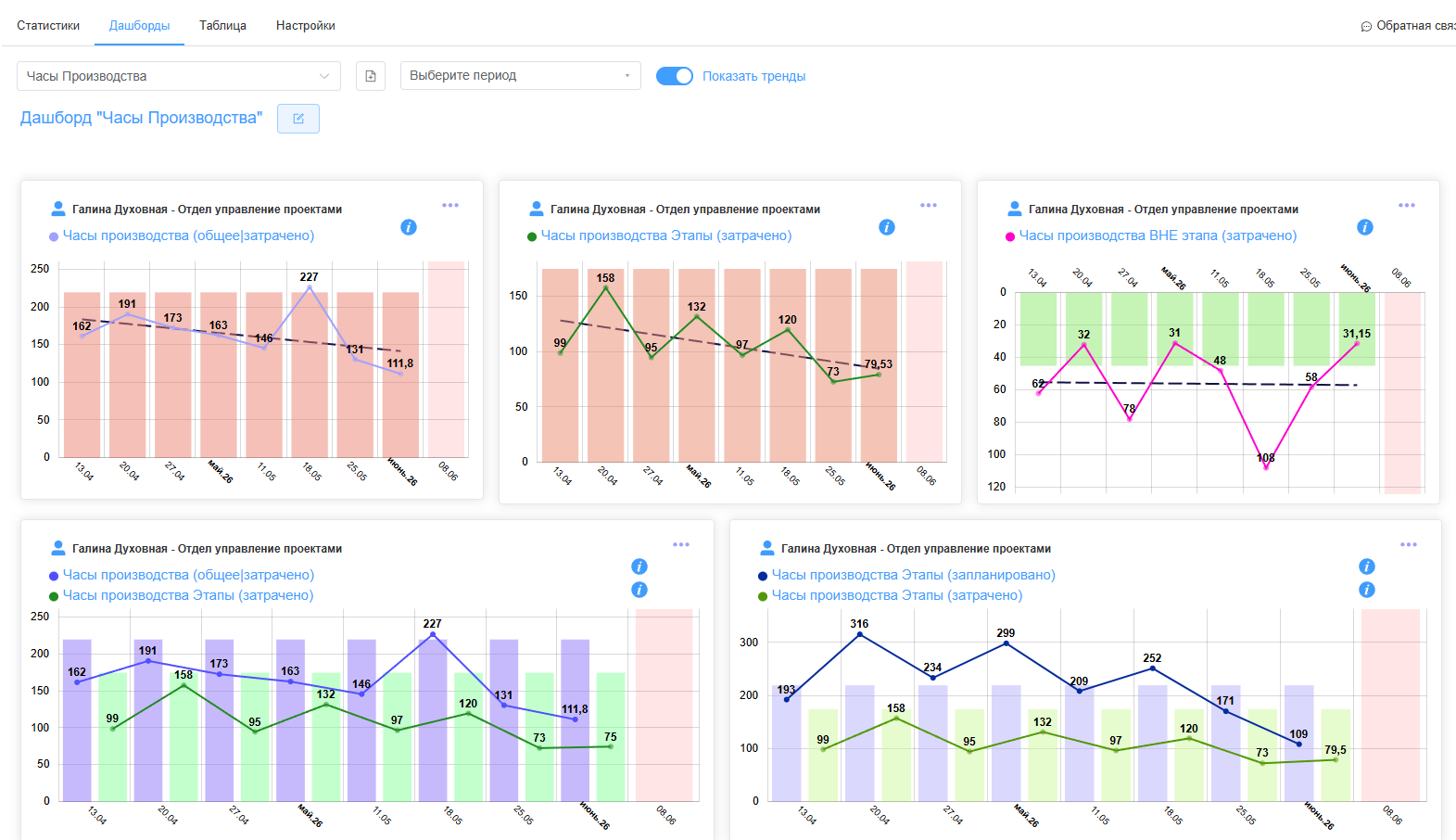Select the 252 point on the planned-hours line

tap(1153, 668)
